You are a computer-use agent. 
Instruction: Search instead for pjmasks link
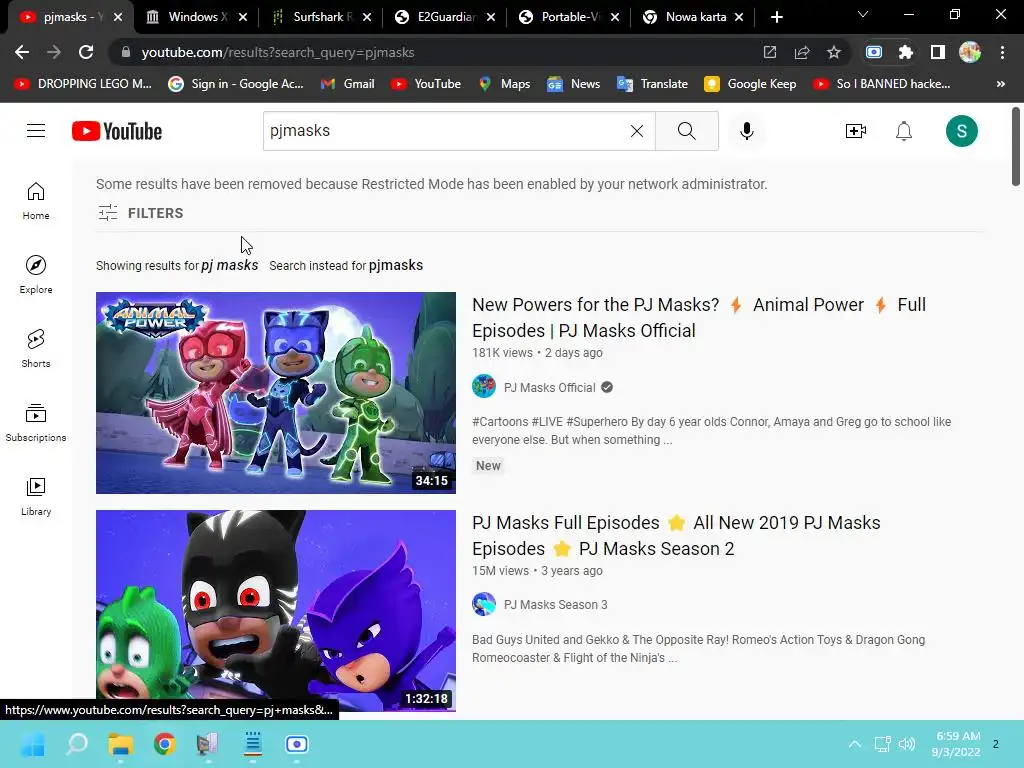pyautogui.click(x=396, y=265)
